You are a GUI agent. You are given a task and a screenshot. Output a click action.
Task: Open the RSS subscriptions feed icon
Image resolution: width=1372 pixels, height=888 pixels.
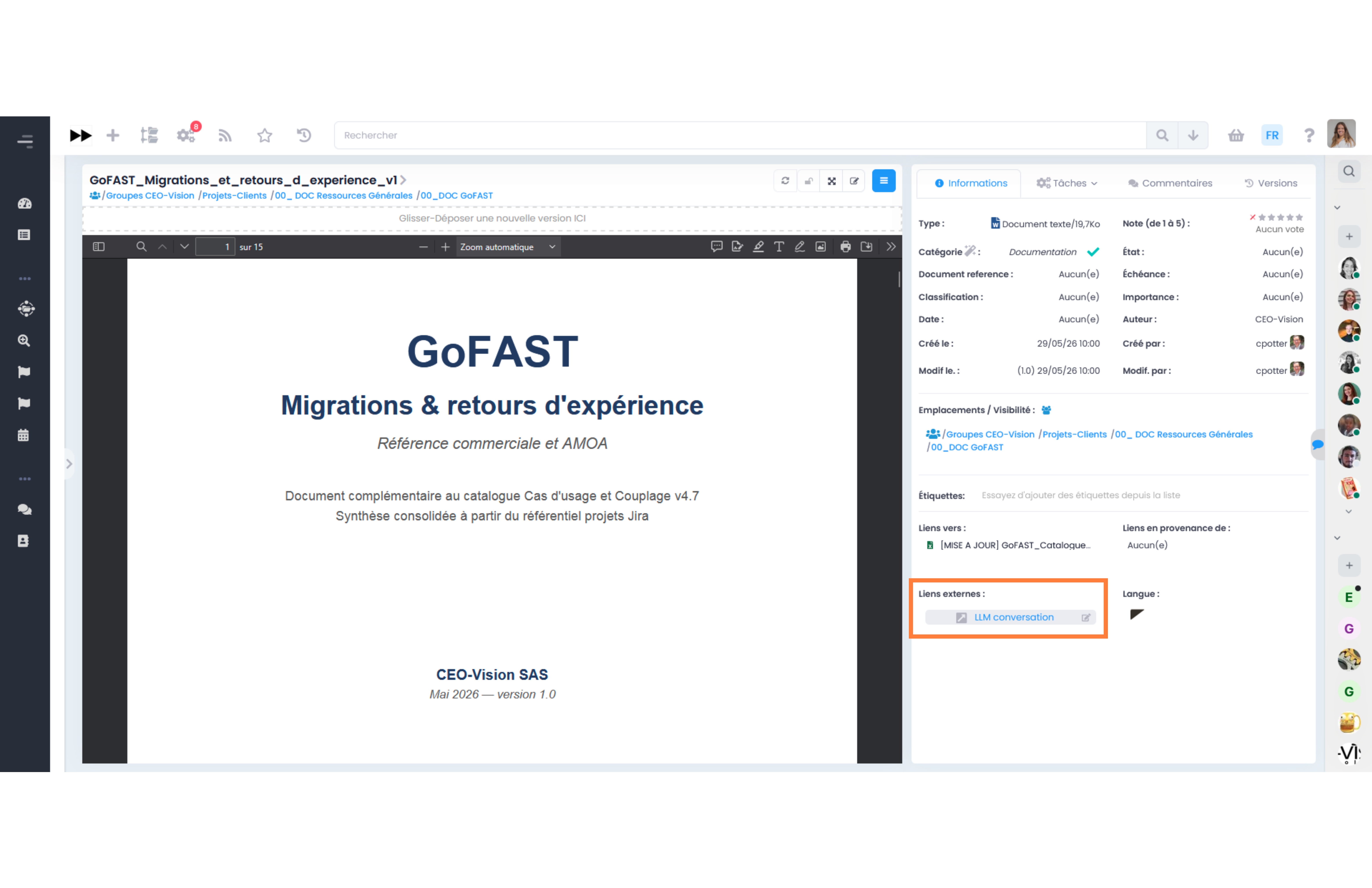[225, 135]
